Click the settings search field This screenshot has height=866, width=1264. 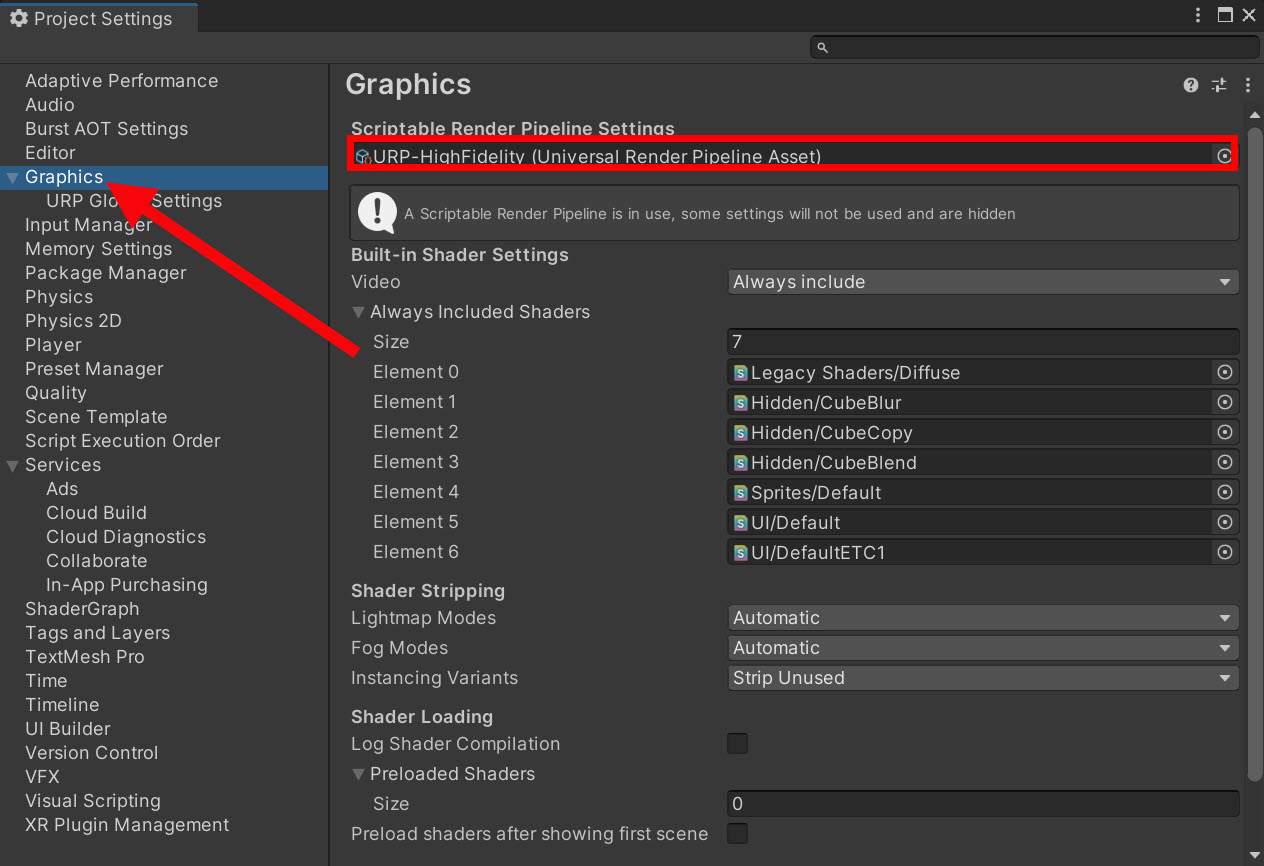click(x=1035, y=47)
